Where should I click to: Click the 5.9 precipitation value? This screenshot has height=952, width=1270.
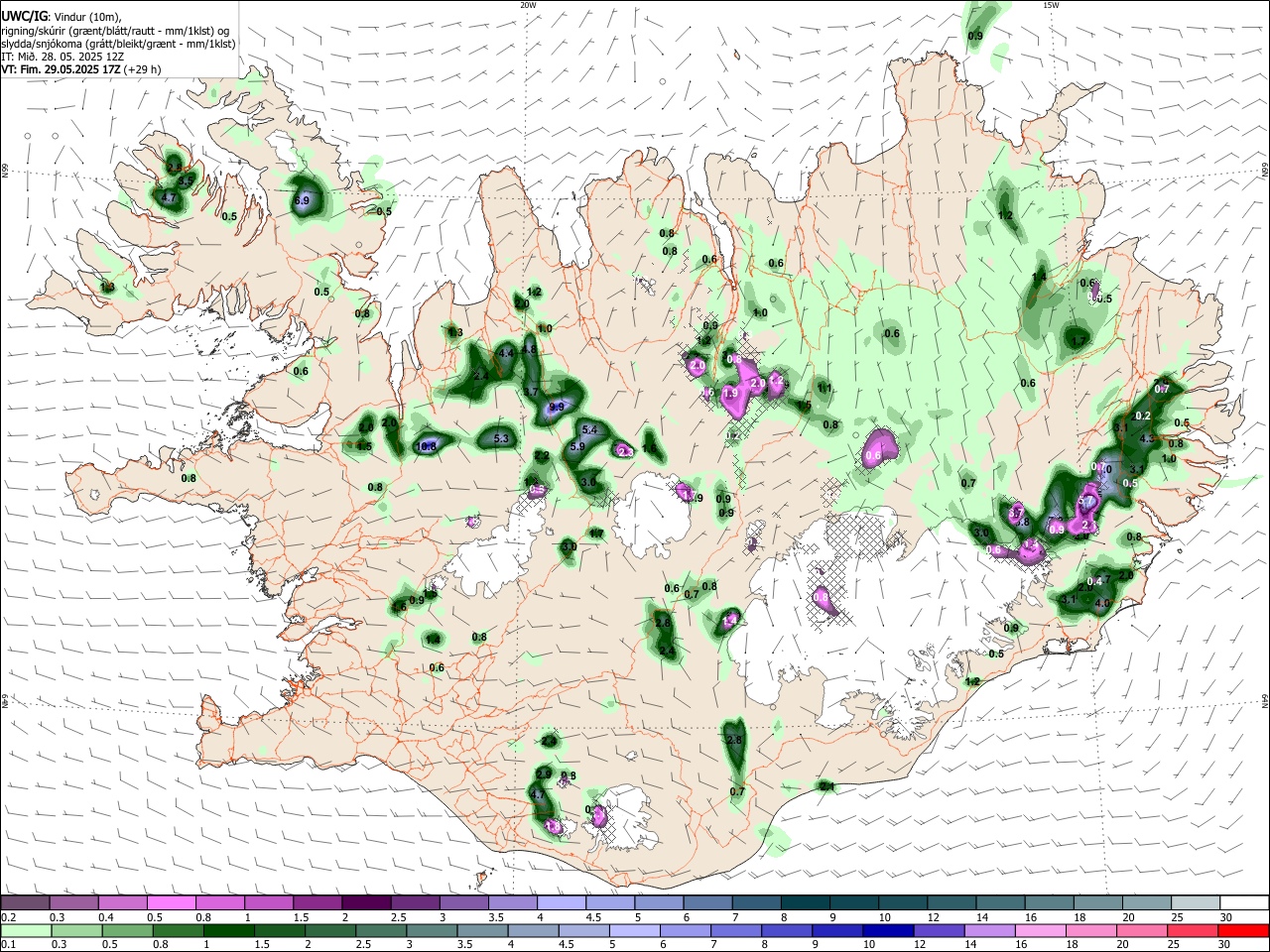(578, 447)
